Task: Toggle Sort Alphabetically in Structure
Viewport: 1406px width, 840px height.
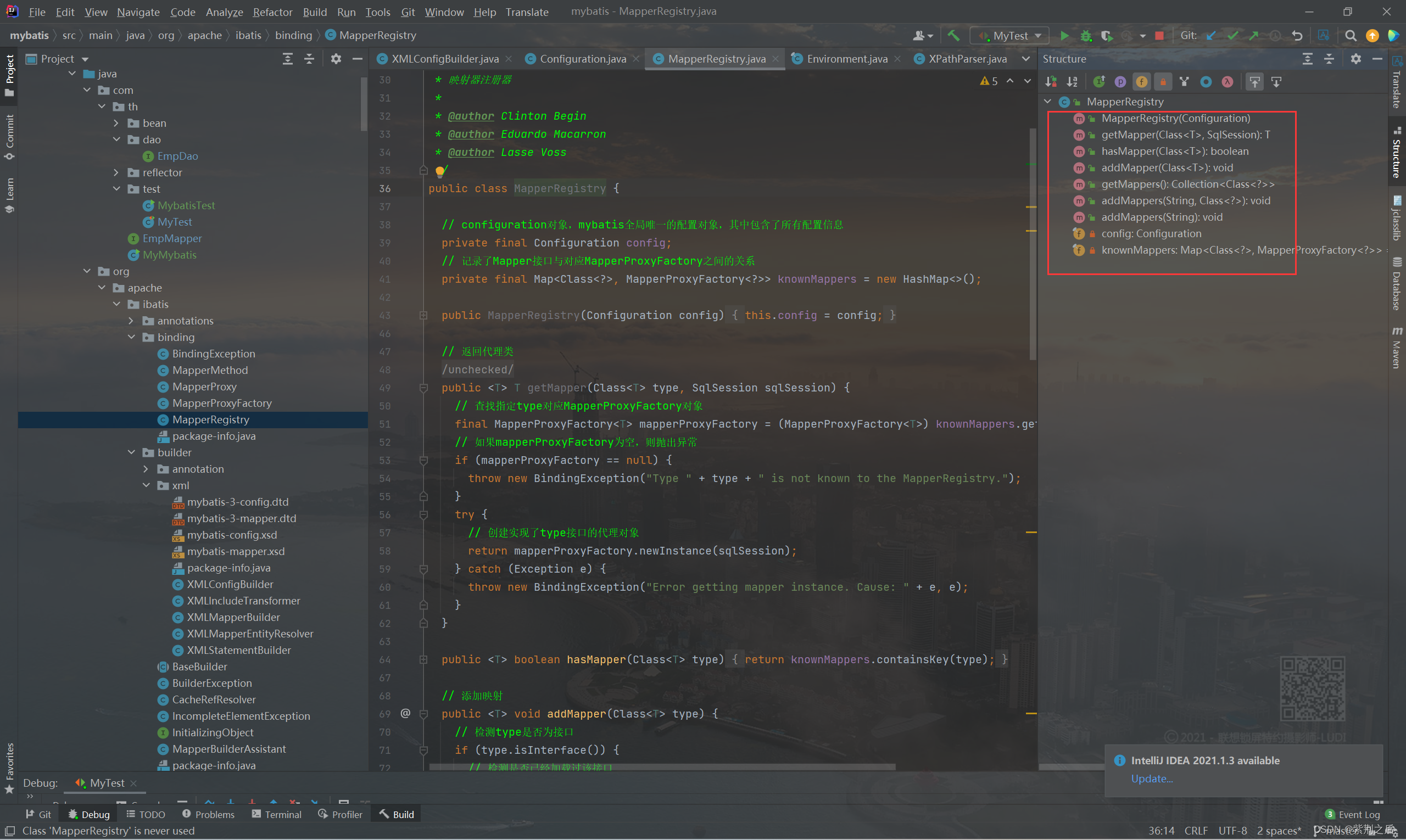Action: [1072, 81]
